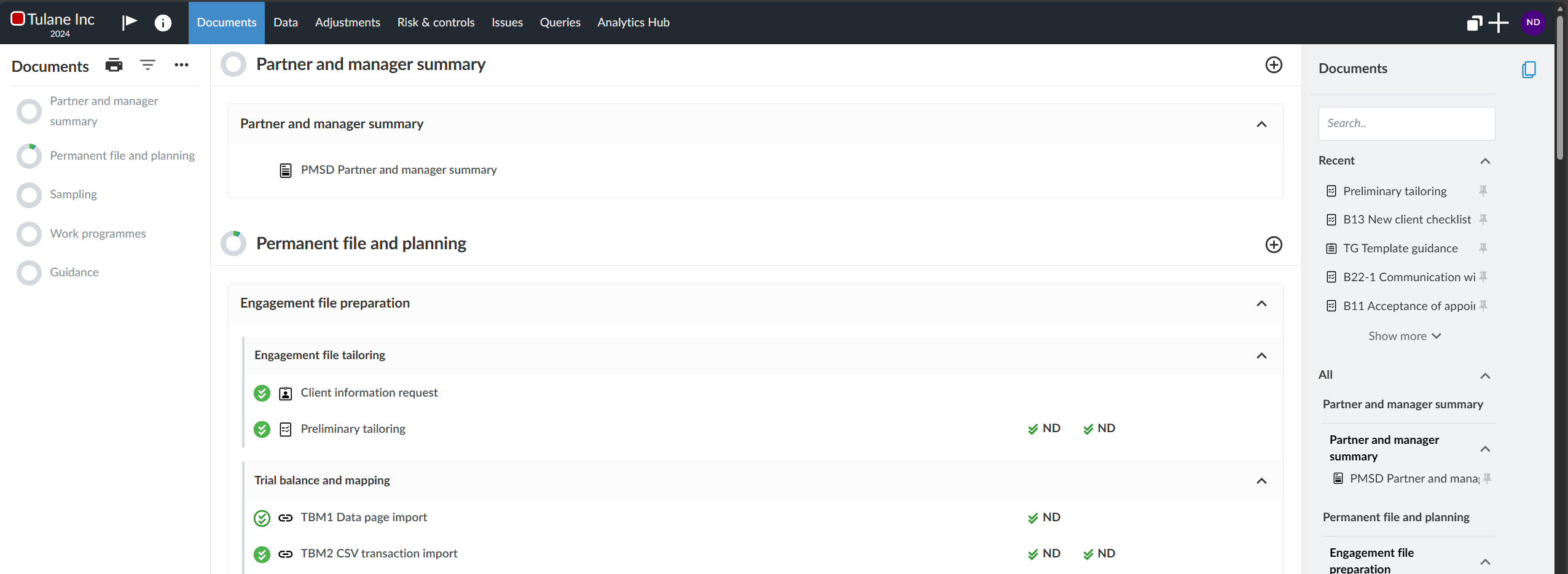1568x574 pixels.
Task: Go to the Adjustments tab
Action: tap(348, 23)
